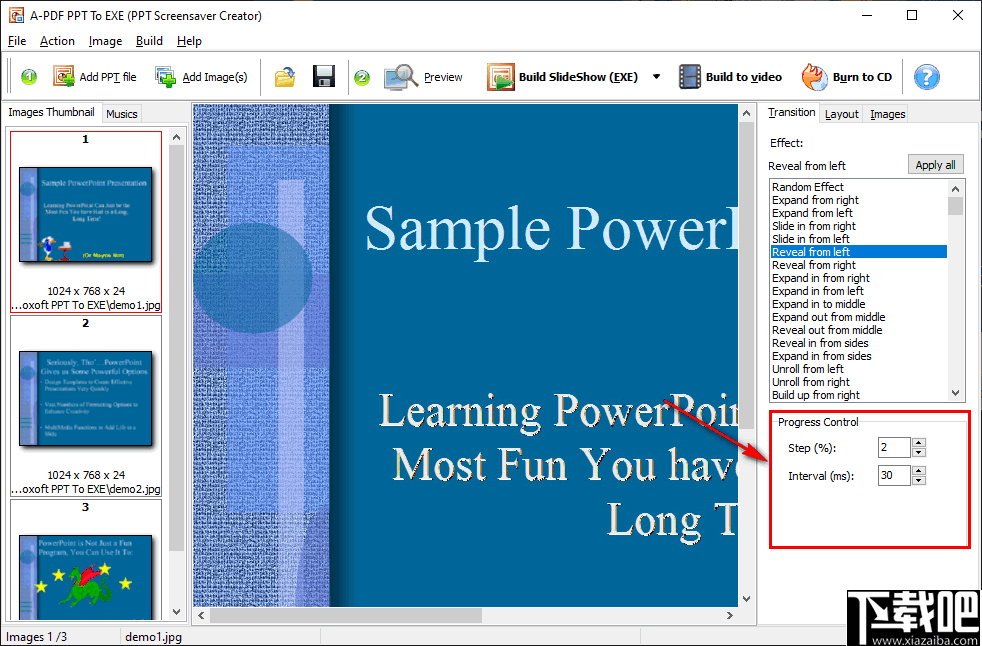This screenshot has width=982, height=646.
Task: Open the Musics tab
Action: (121, 113)
